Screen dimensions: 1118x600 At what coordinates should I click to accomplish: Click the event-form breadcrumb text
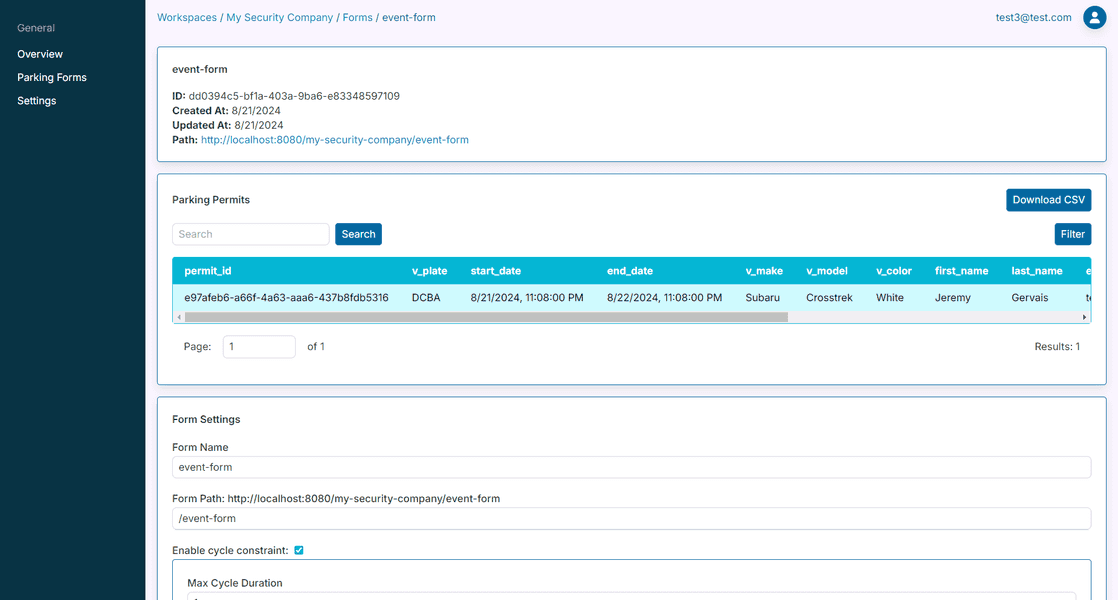coord(409,17)
